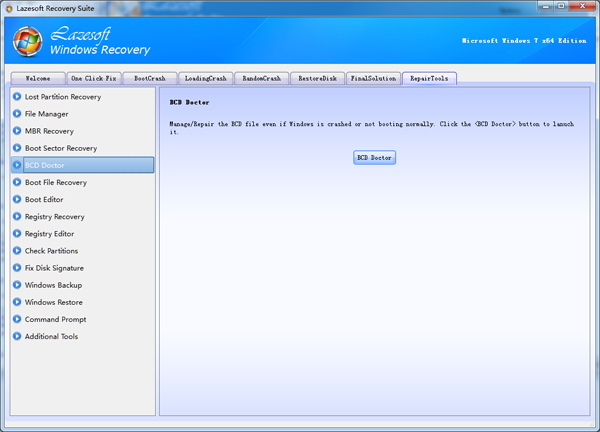Choose Boot Editor in the list

pyautogui.click(x=44, y=199)
